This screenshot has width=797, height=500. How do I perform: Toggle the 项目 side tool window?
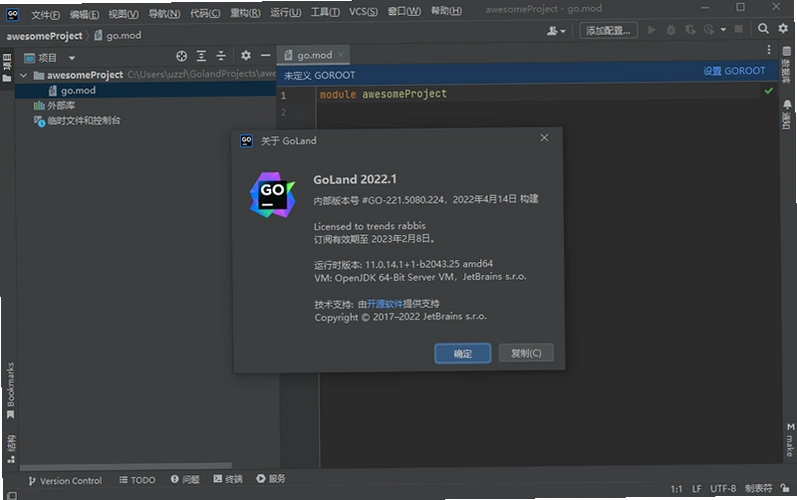pos(7,68)
